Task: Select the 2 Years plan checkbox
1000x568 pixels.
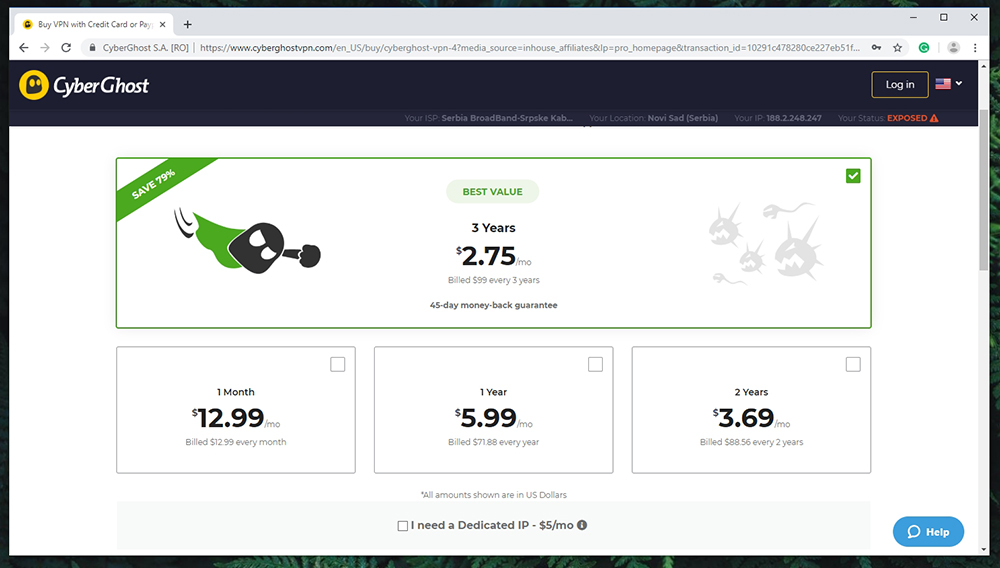Action: (x=853, y=364)
